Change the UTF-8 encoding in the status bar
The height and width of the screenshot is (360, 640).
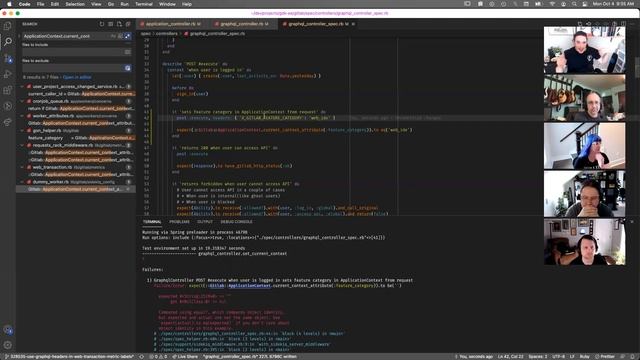(x=559, y=357)
